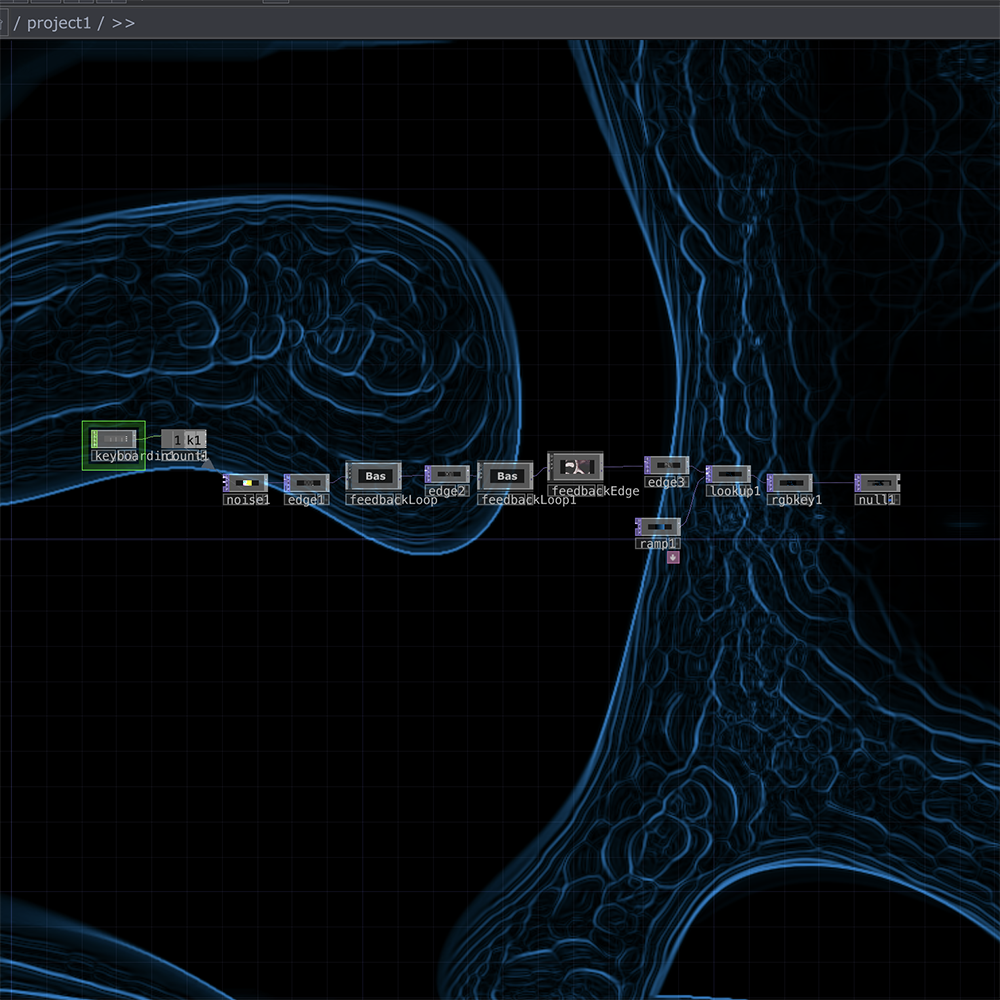The image size is (1000, 1000).
Task: Click the count1 CHOP node
Action: point(185,440)
